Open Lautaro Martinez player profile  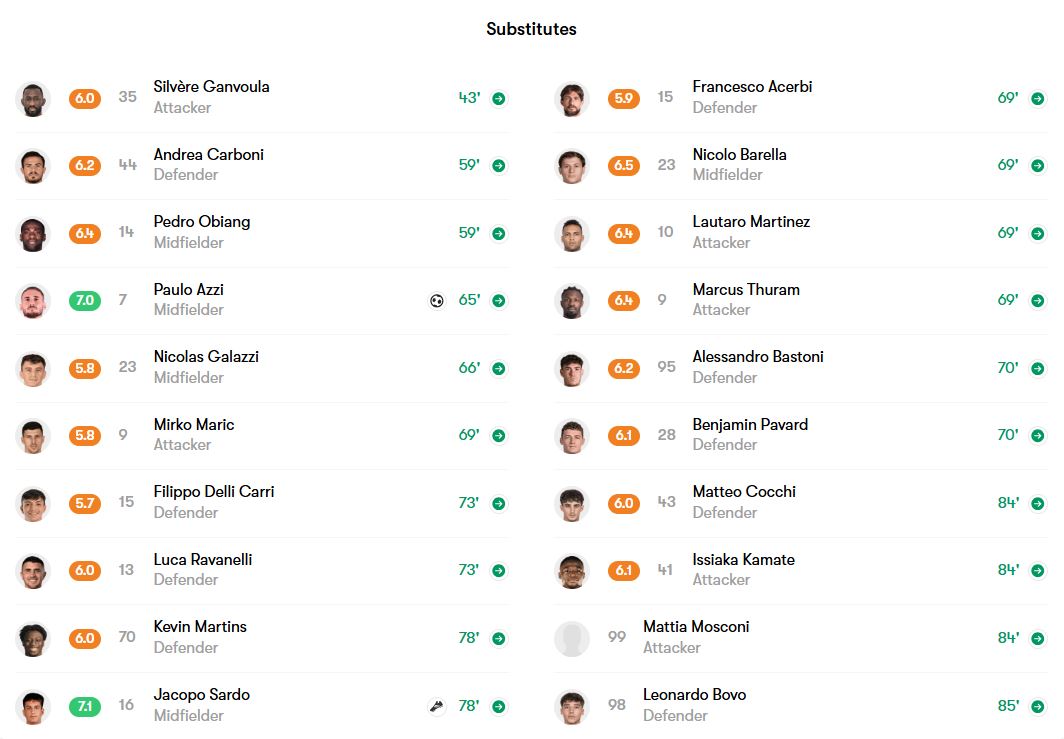point(750,222)
